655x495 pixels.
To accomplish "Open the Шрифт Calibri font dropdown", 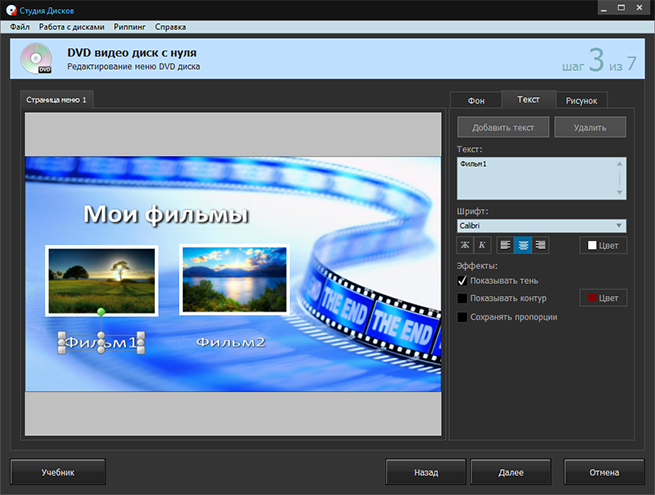I will click(542, 226).
